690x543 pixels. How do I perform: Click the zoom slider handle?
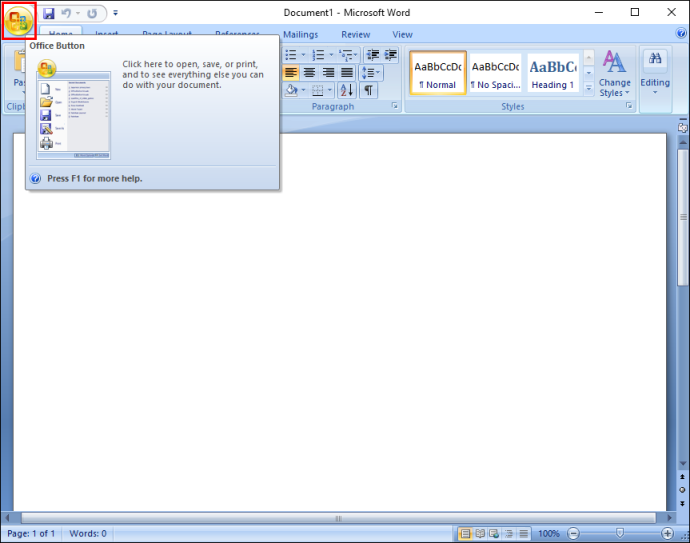(620, 533)
